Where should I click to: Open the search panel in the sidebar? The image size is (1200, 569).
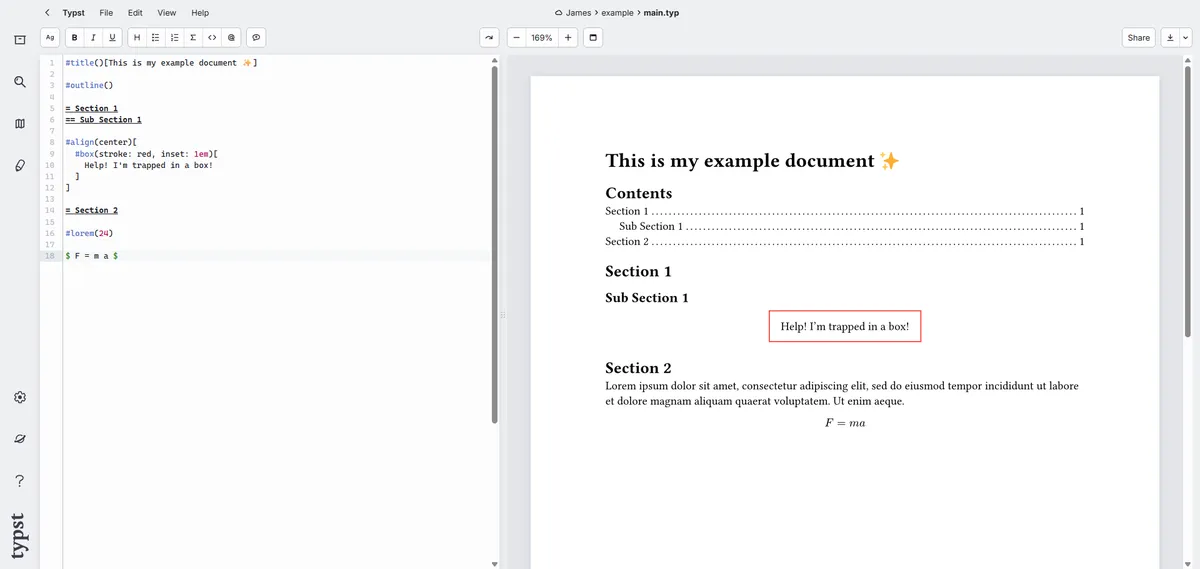click(x=19, y=82)
